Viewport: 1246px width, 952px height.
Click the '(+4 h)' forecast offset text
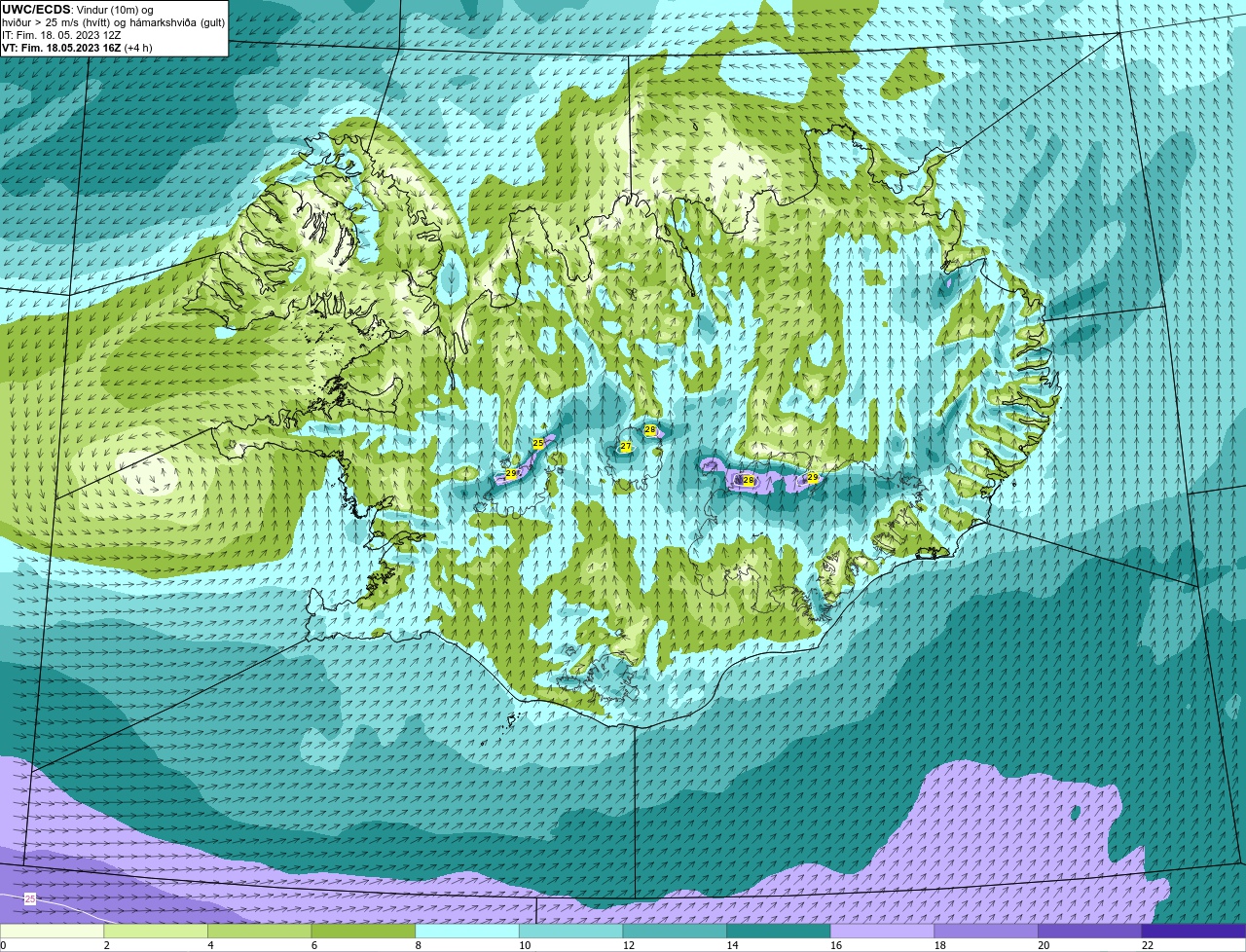tap(137, 48)
